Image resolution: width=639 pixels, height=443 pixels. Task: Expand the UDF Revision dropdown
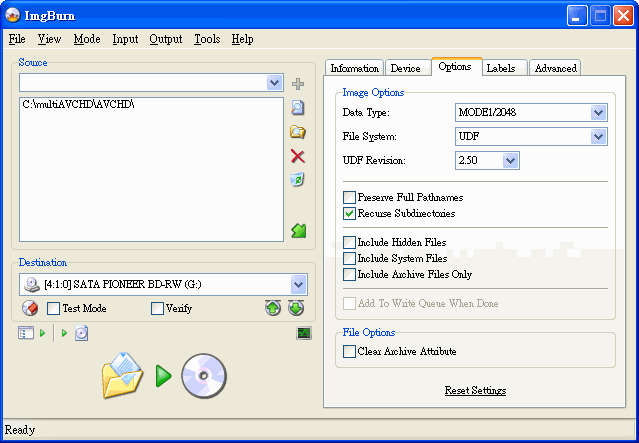pyautogui.click(x=510, y=161)
